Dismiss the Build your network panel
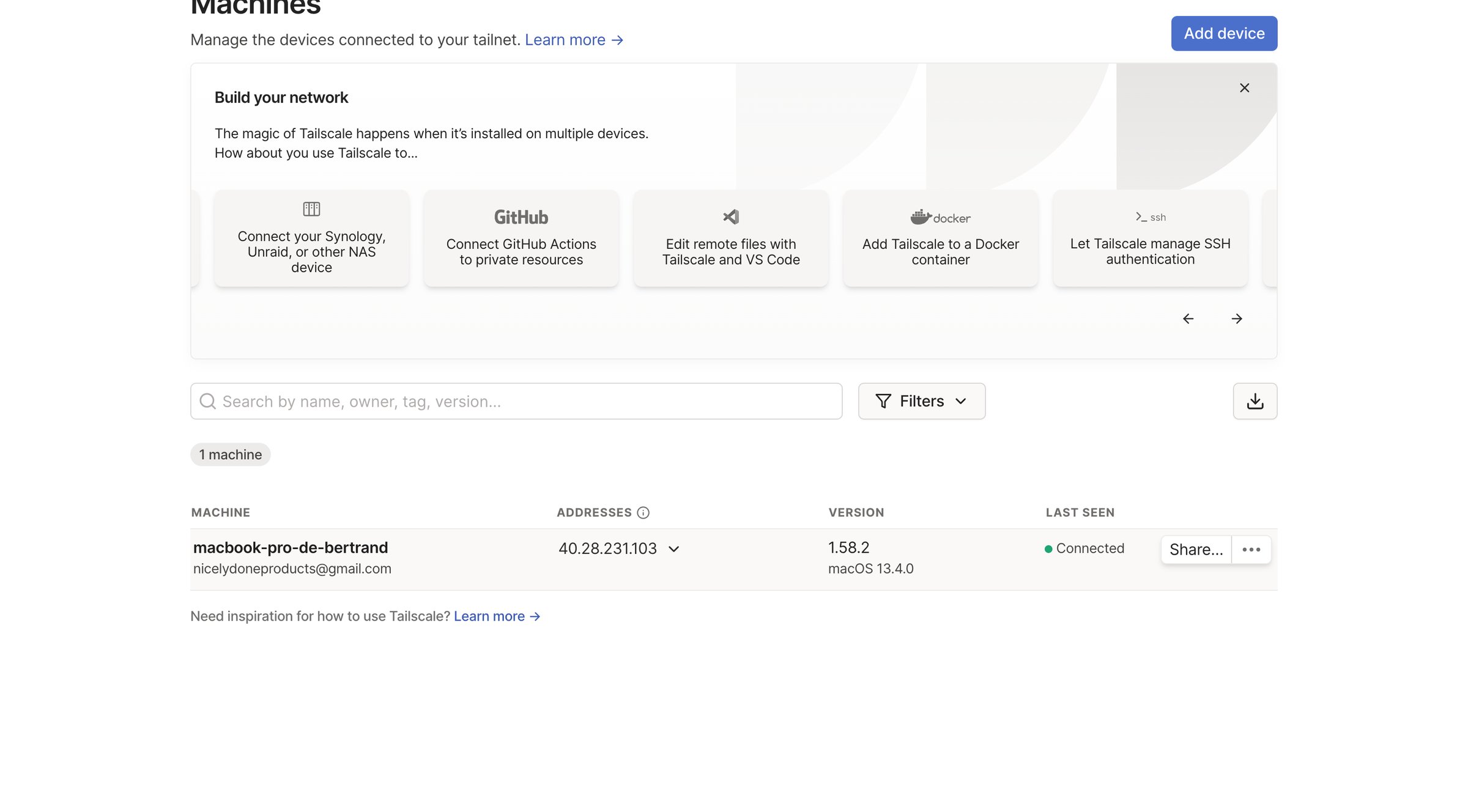This screenshot has height=812, width=1468. tap(1244, 88)
